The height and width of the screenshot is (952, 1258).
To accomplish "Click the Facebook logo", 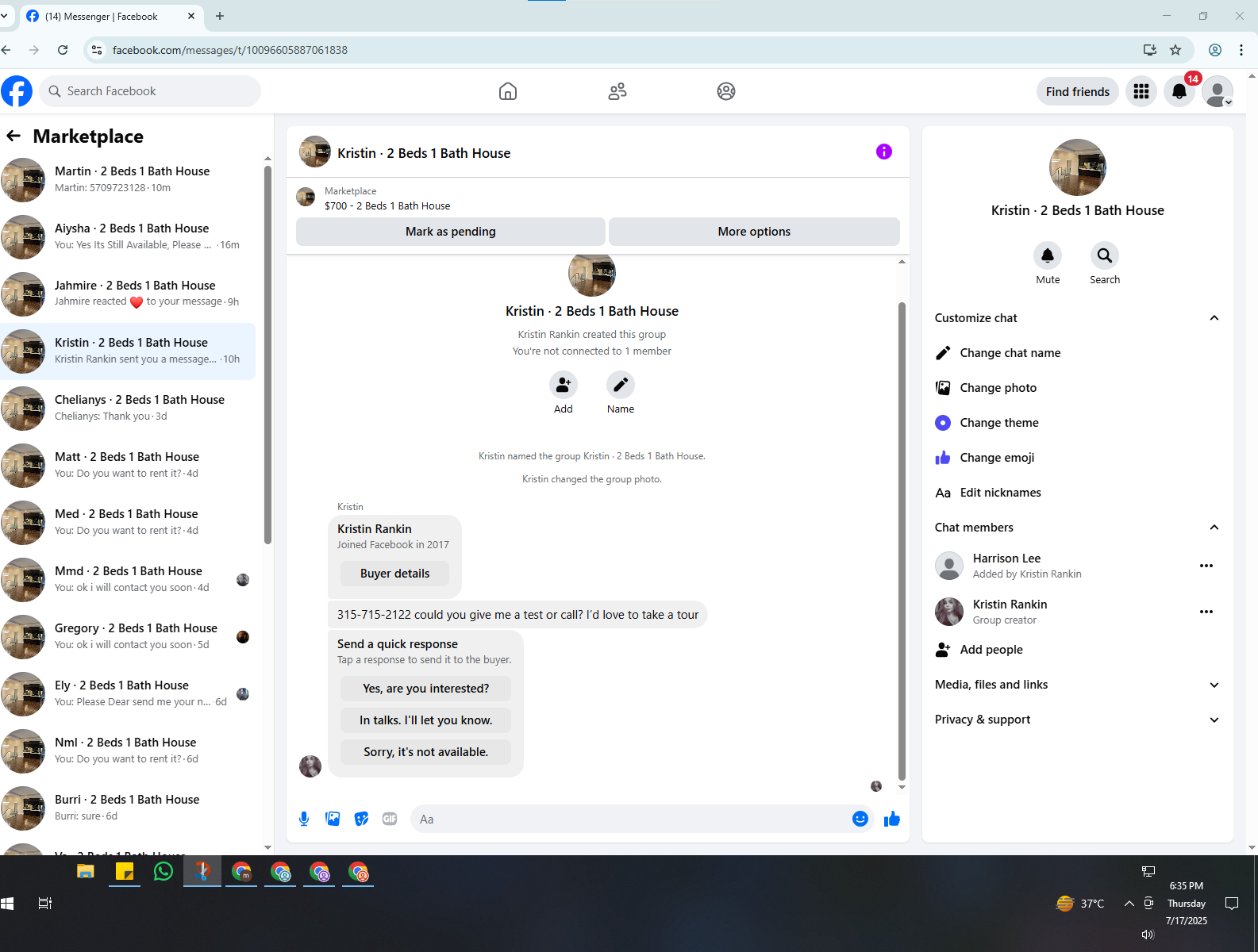I will tap(17, 91).
